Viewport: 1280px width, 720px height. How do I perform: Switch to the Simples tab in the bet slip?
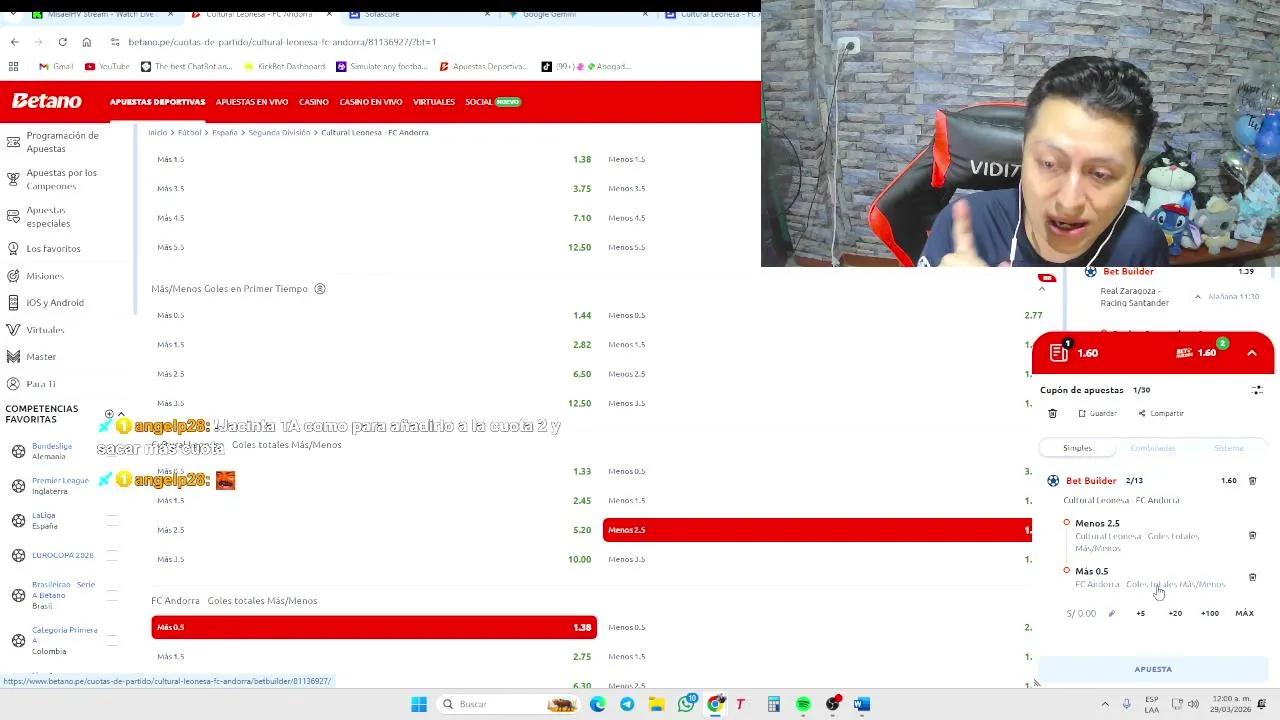1077,448
